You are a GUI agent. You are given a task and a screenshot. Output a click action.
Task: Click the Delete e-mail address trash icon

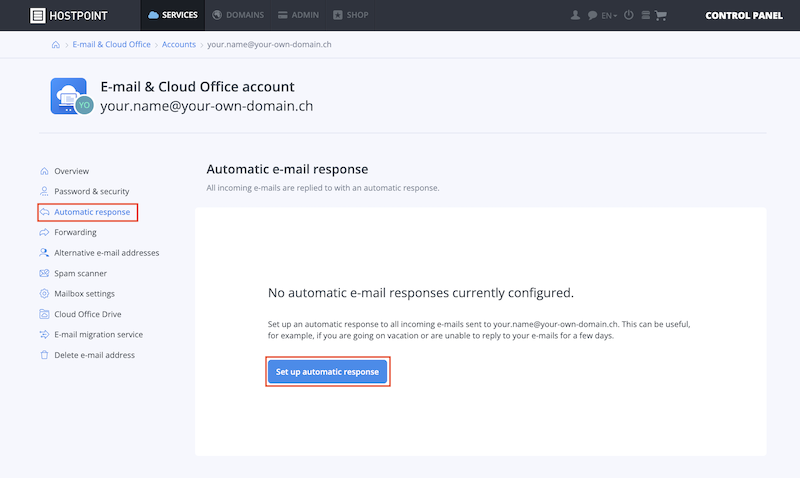pyautogui.click(x=44, y=355)
